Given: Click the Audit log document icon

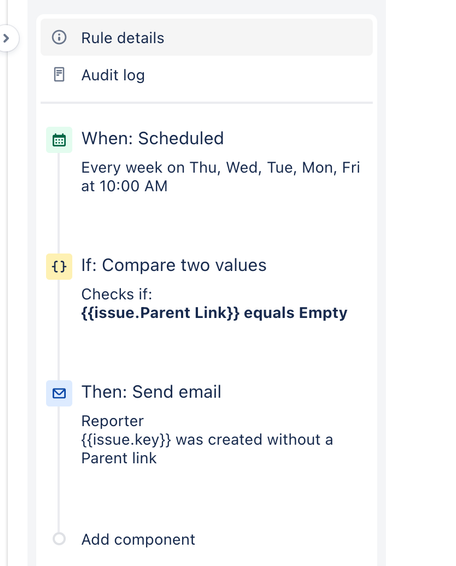Looking at the screenshot, I should (x=59, y=75).
